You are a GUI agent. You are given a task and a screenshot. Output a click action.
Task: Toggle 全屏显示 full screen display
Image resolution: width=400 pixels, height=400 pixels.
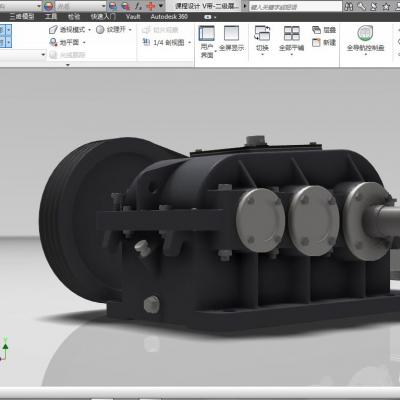pos(231,39)
